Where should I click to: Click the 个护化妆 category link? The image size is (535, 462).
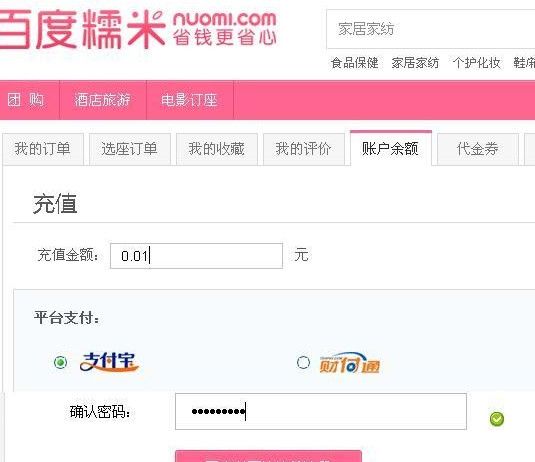click(476, 63)
